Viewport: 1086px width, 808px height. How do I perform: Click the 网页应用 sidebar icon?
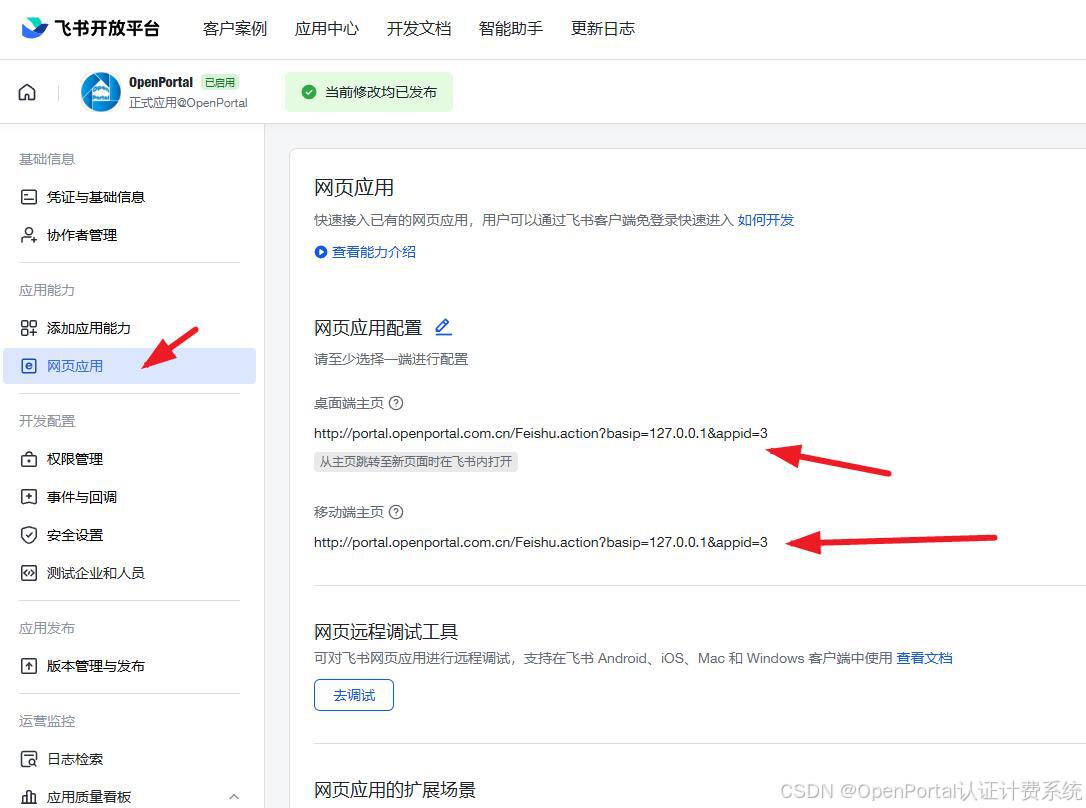coord(29,366)
